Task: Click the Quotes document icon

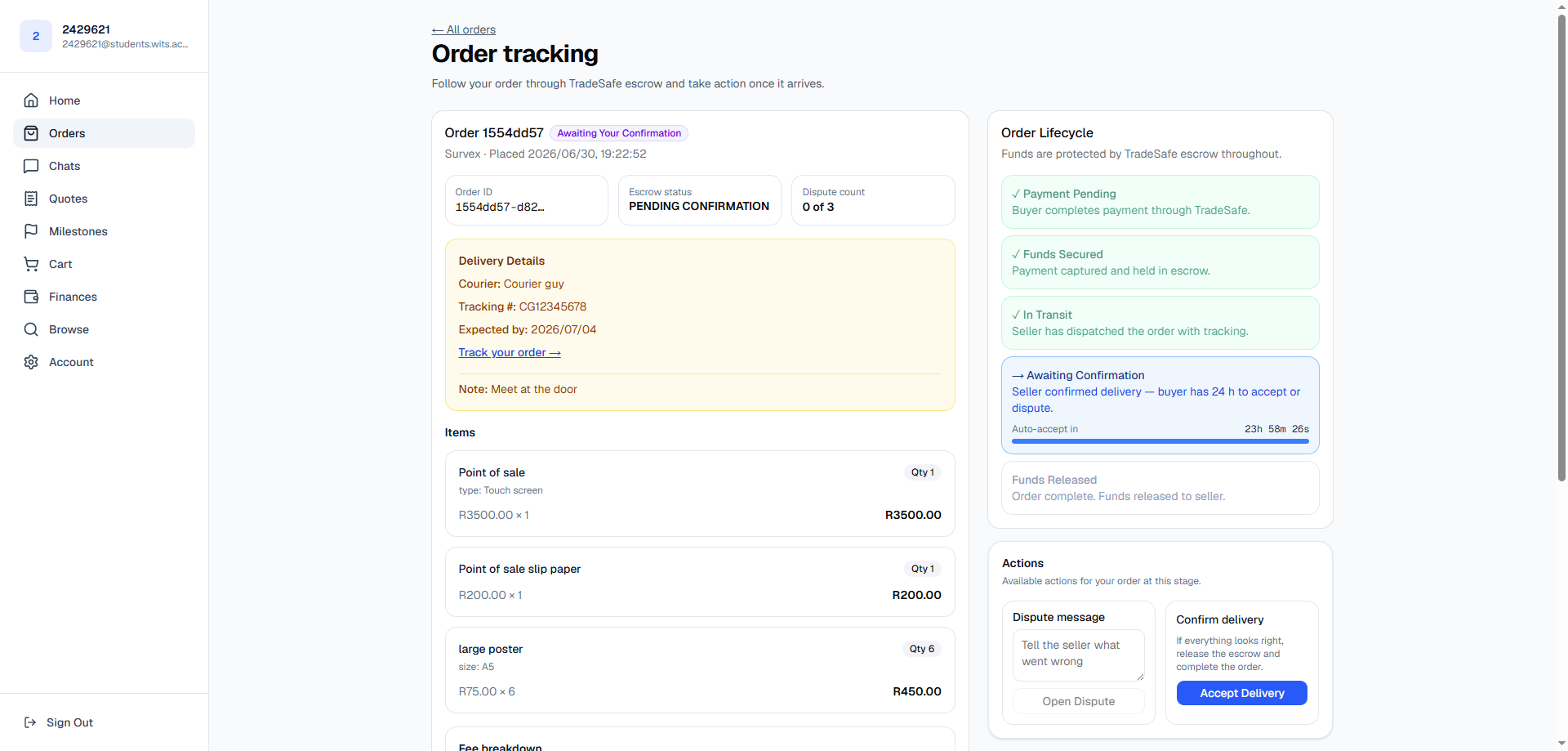Action: pos(31,199)
